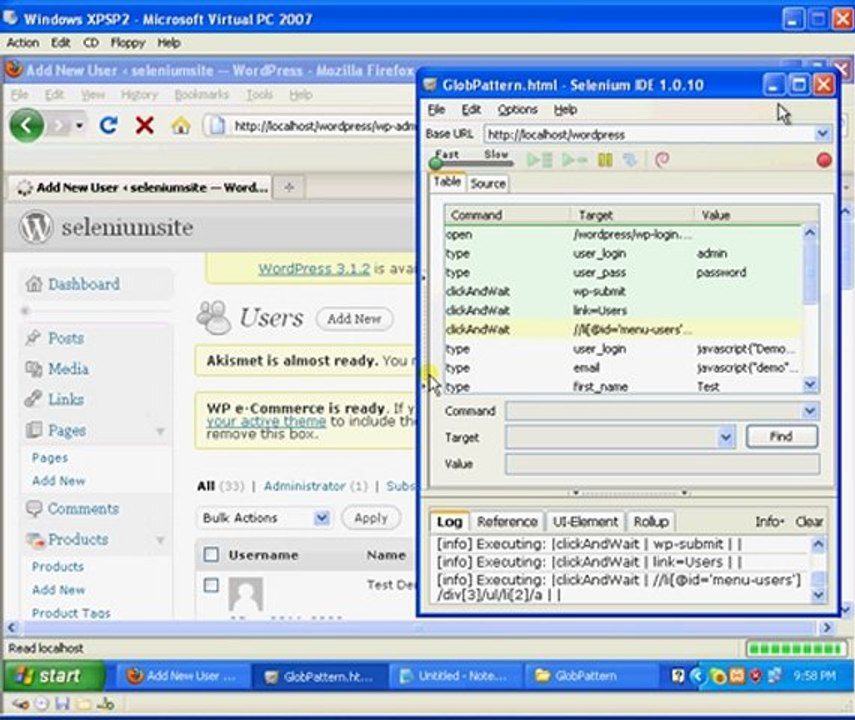
Task: Open the Target field dropdown arrow
Action: pos(725,437)
